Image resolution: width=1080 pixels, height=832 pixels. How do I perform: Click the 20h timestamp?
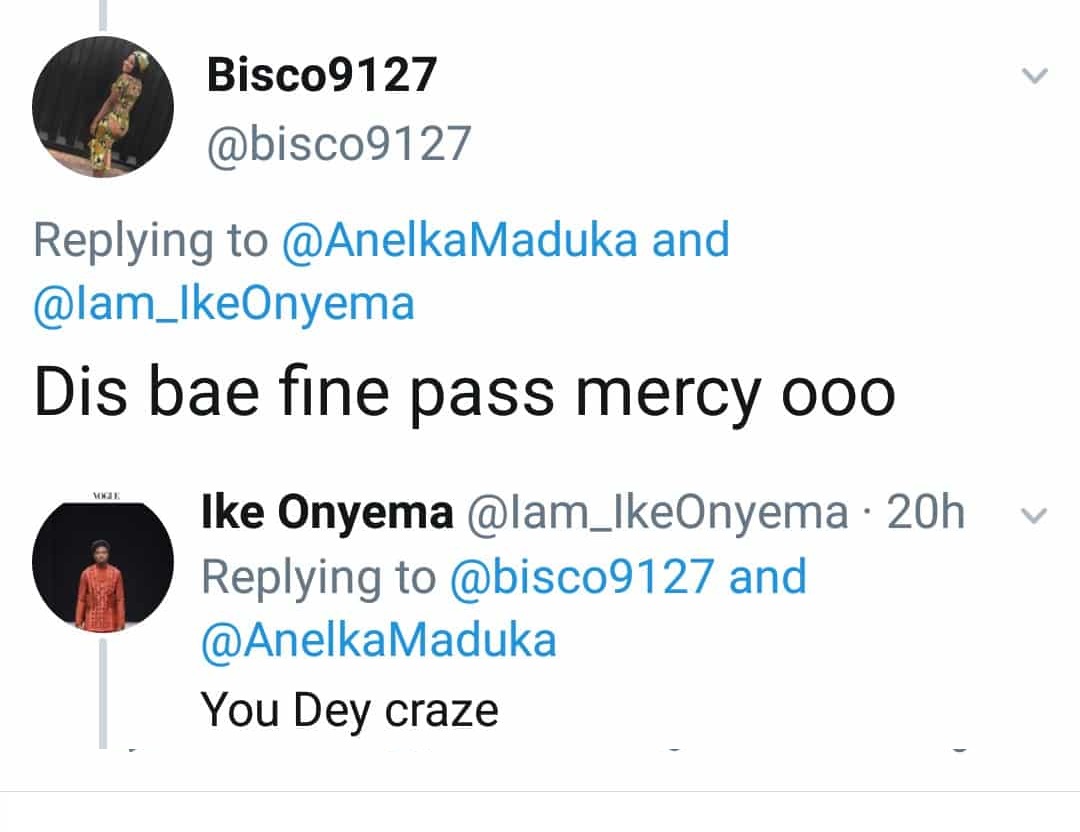(926, 514)
